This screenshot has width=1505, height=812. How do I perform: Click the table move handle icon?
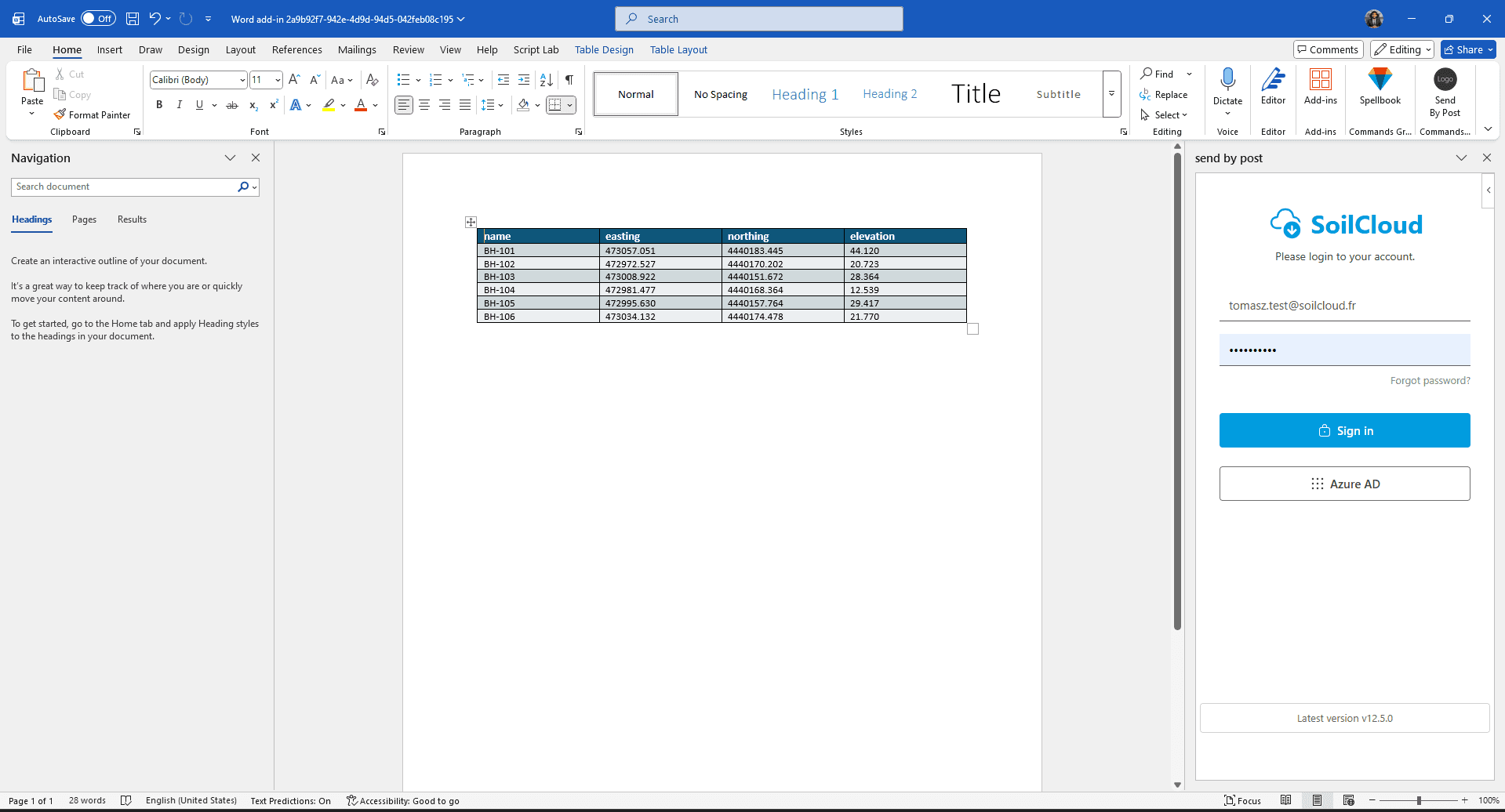(471, 222)
